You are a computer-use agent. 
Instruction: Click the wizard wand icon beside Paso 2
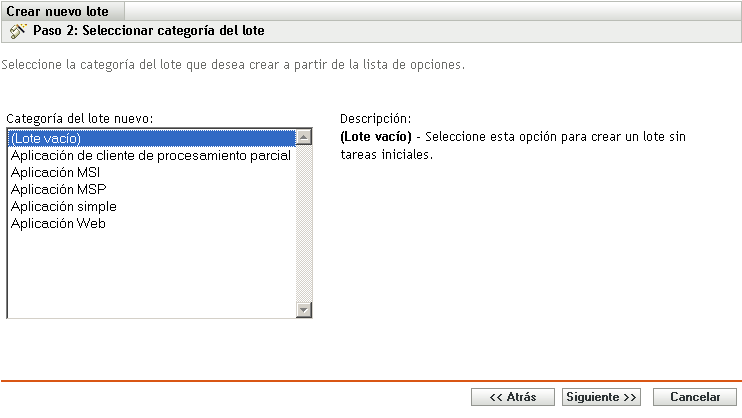(x=18, y=31)
